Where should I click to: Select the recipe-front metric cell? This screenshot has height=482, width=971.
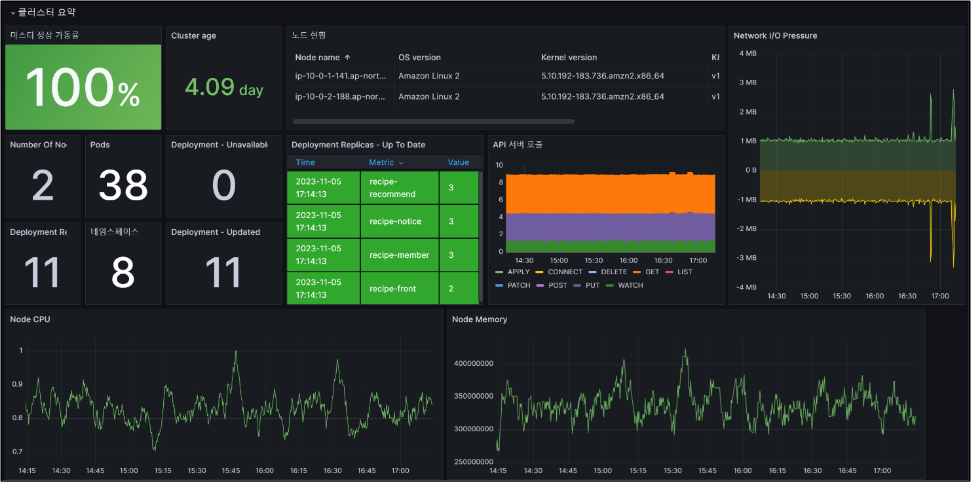[400, 288]
